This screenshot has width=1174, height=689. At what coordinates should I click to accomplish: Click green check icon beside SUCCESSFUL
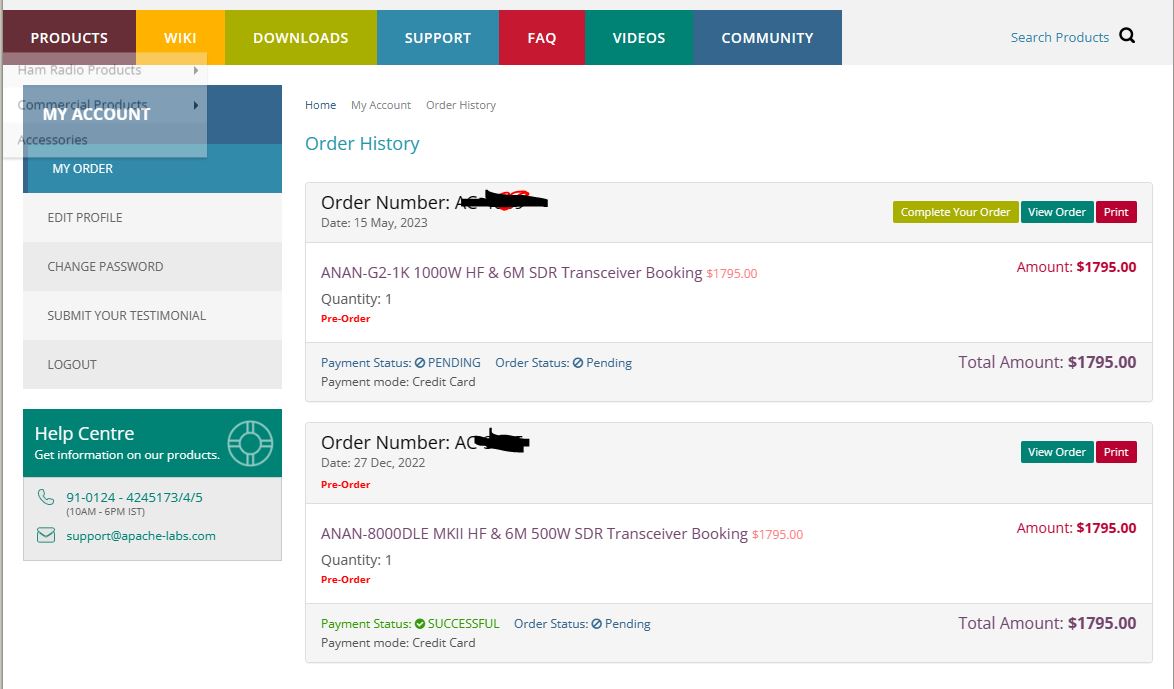point(420,624)
